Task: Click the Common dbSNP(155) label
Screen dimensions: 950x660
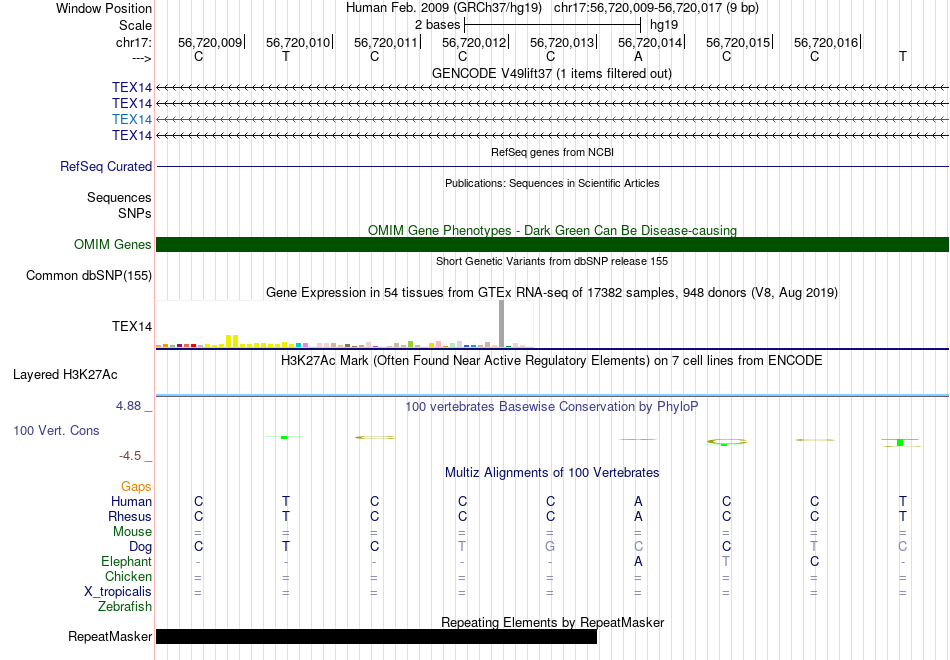Action: tap(88, 275)
